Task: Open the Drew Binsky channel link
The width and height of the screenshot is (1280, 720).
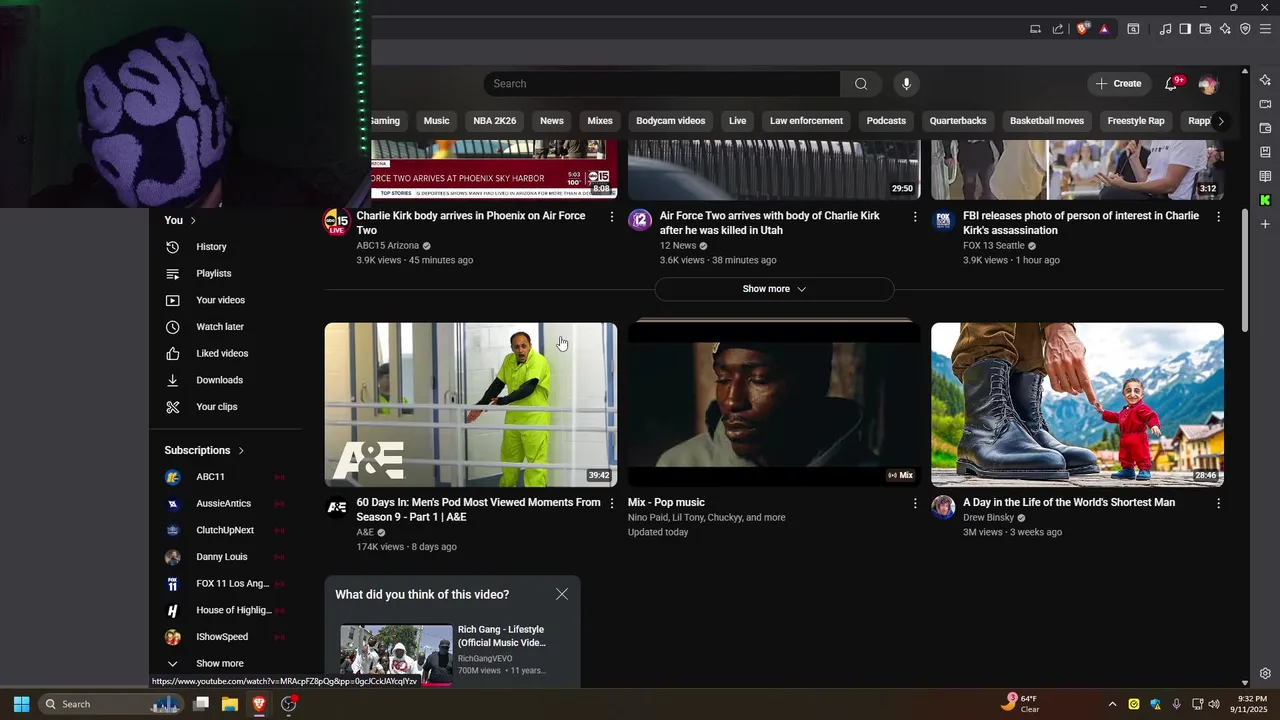Action: coord(988,518)
